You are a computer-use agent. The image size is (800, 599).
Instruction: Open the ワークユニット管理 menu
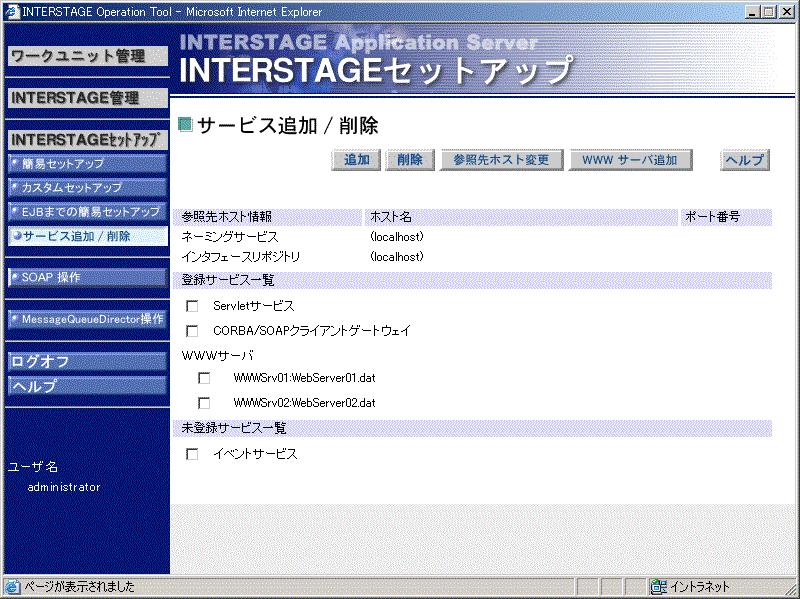tap(88, 56)
